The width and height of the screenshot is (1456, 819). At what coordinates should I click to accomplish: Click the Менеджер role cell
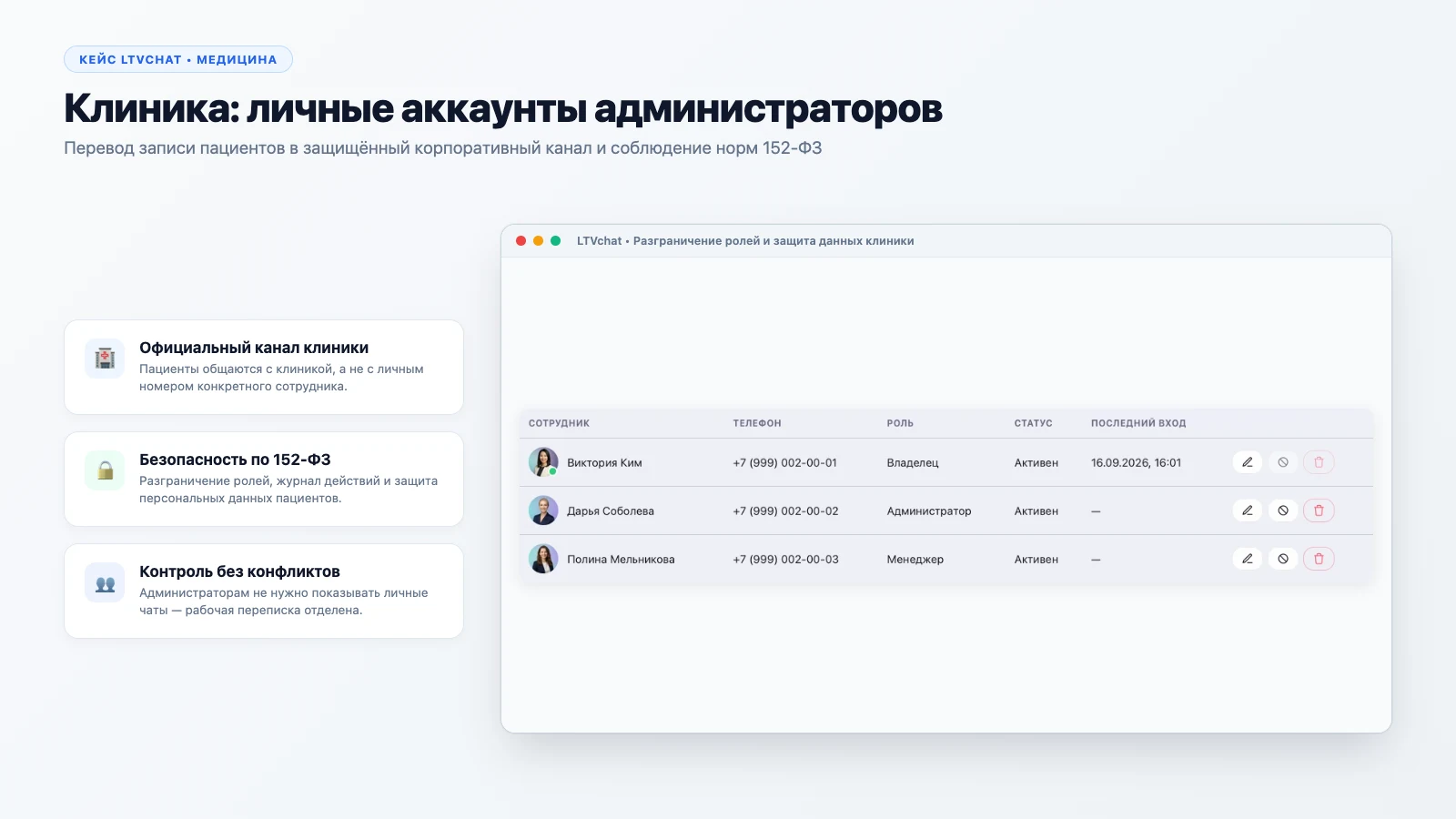(915, 559)
